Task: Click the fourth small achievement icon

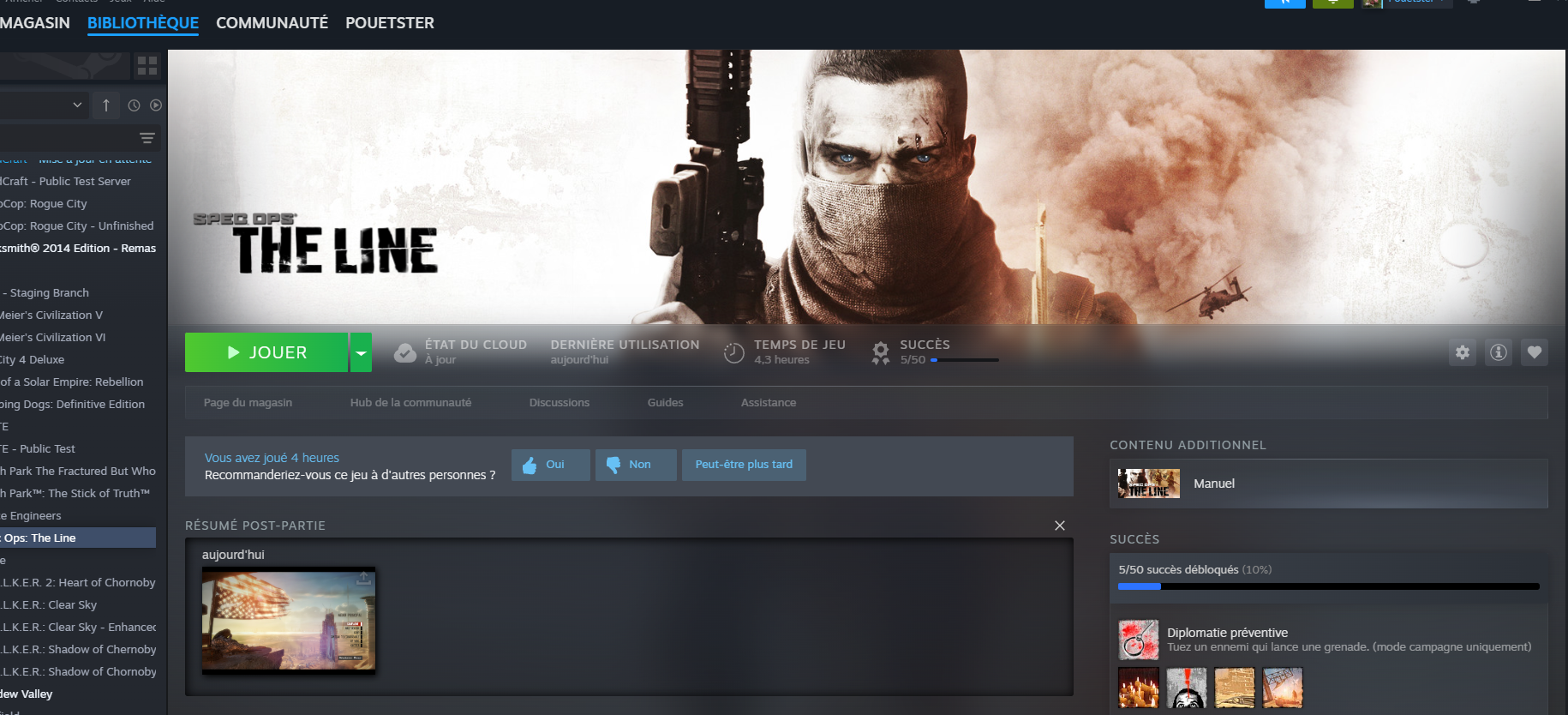Action: click(1283, 688)
